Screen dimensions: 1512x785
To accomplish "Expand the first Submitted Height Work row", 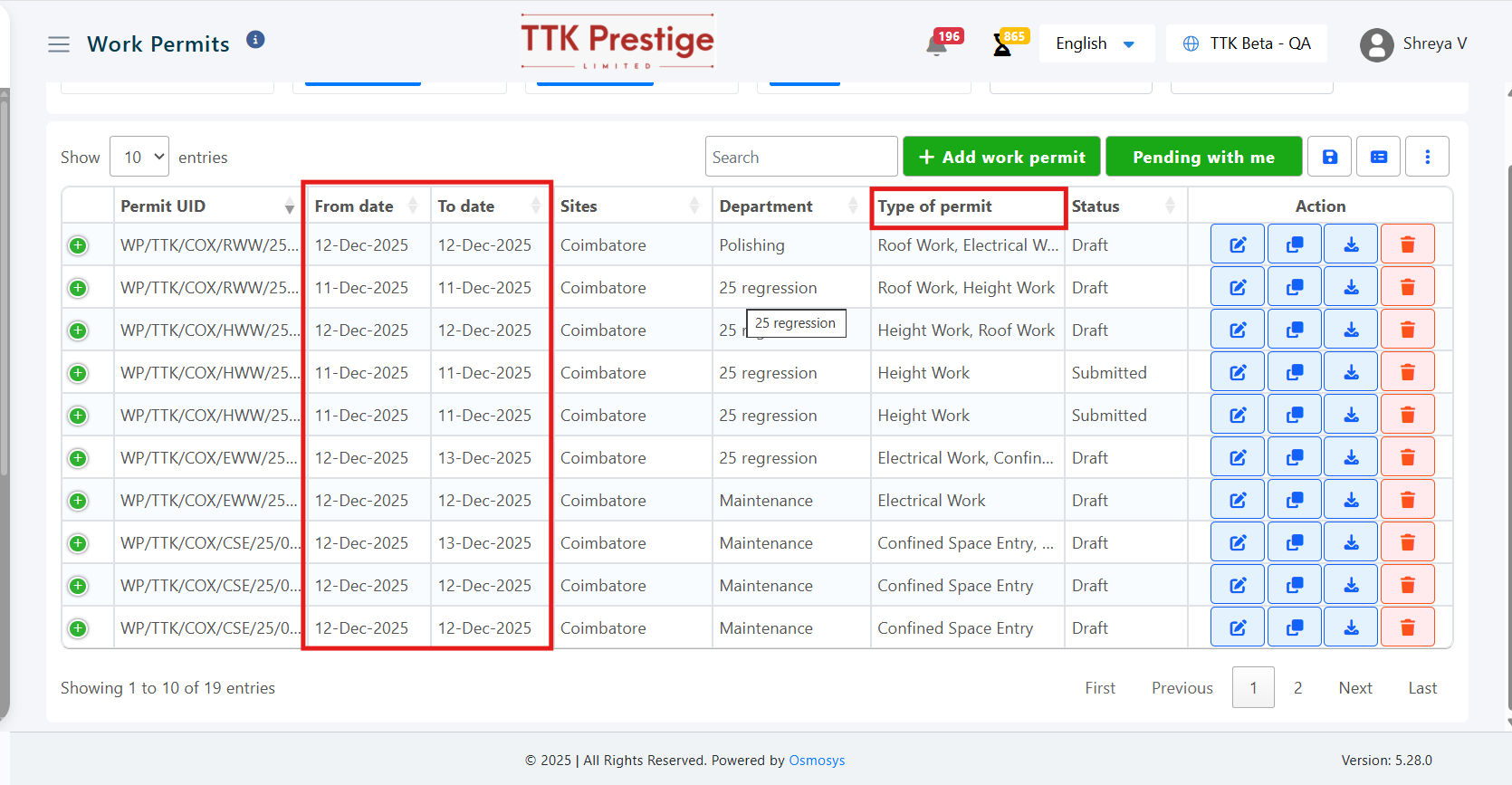I will (78, 373).
